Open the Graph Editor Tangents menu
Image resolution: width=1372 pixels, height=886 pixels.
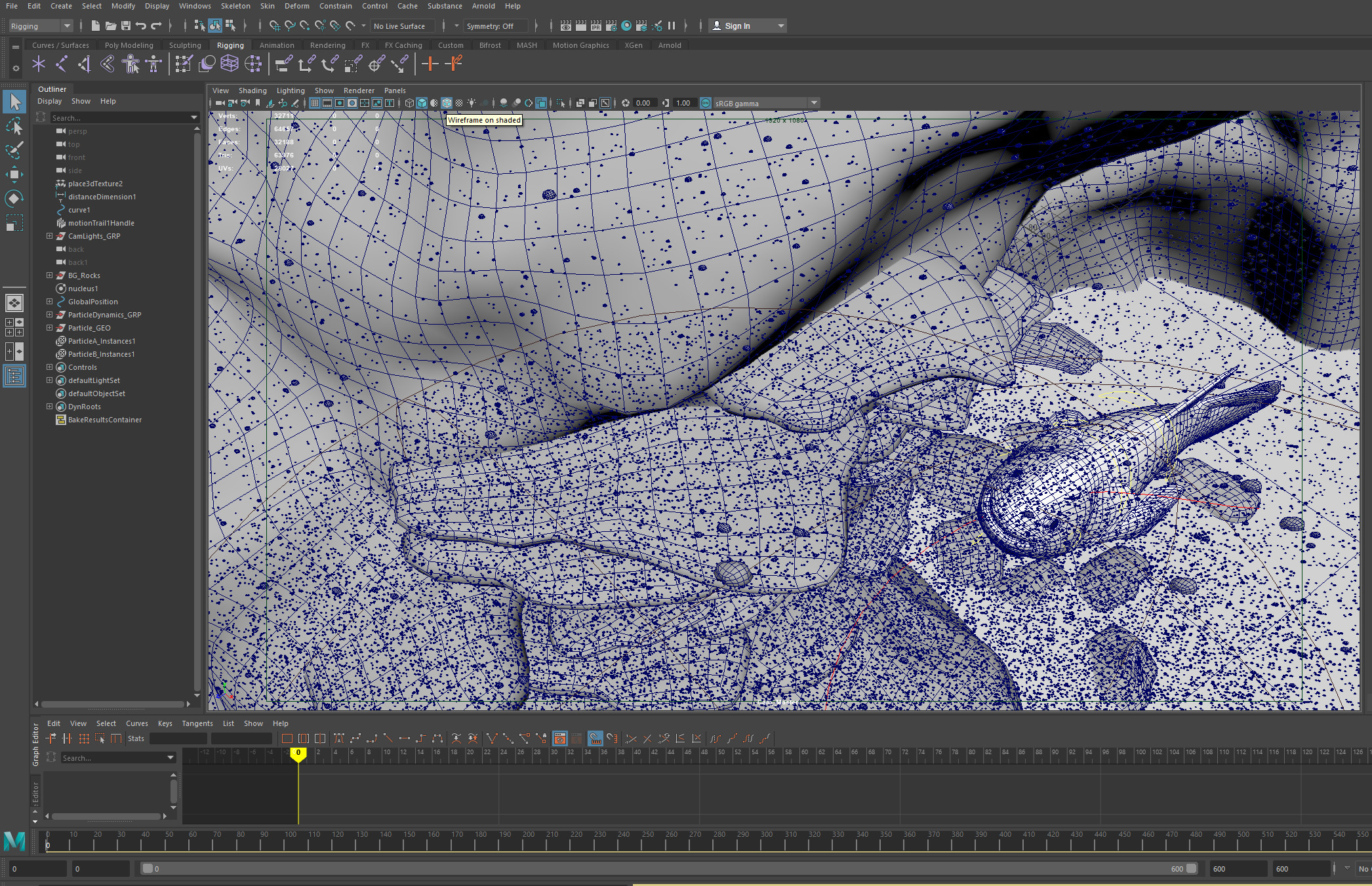(197, 723)
